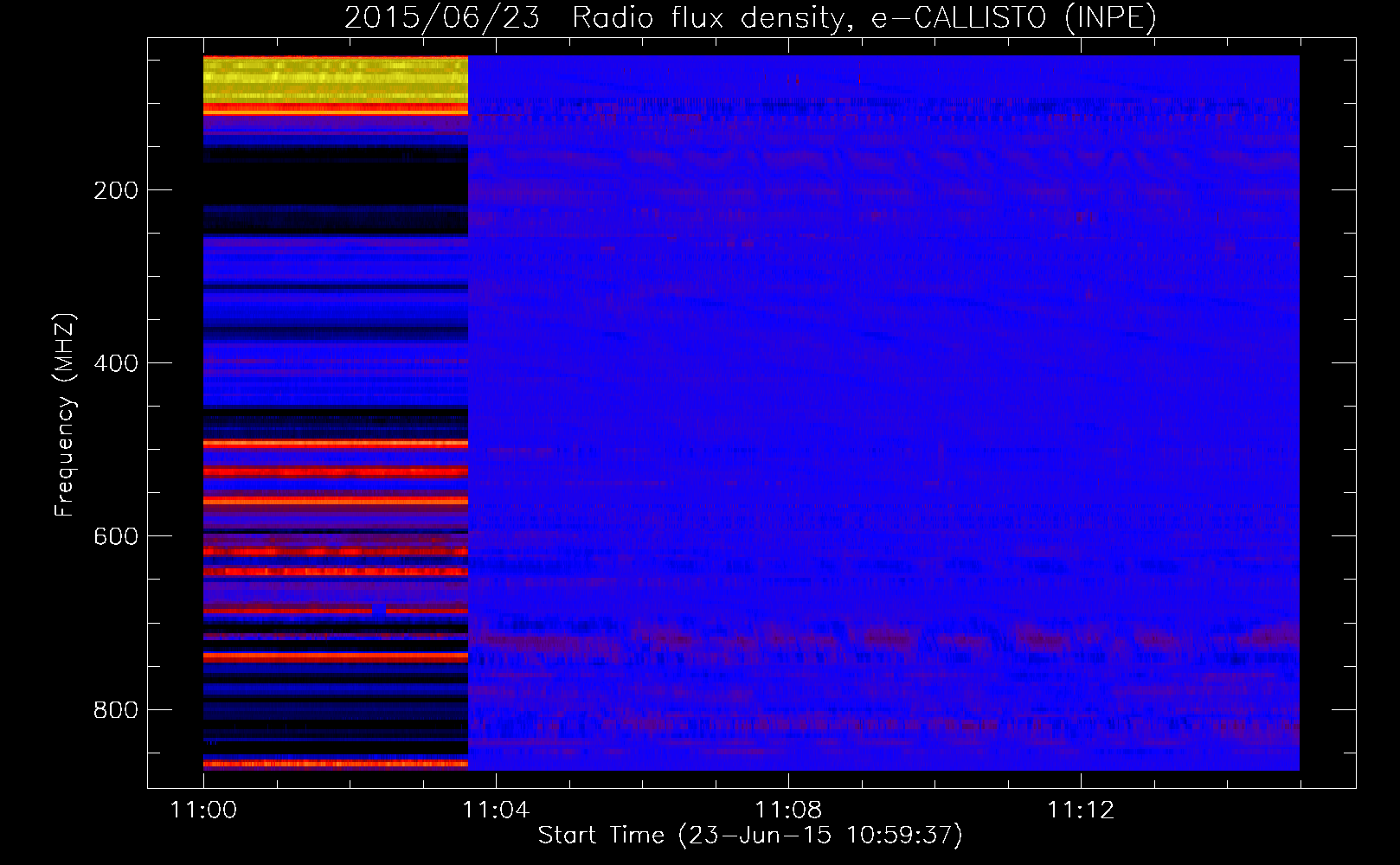The image size is (1400, 865).
Task: Pick the 800 frequency tick label
Action: (116, 709)
